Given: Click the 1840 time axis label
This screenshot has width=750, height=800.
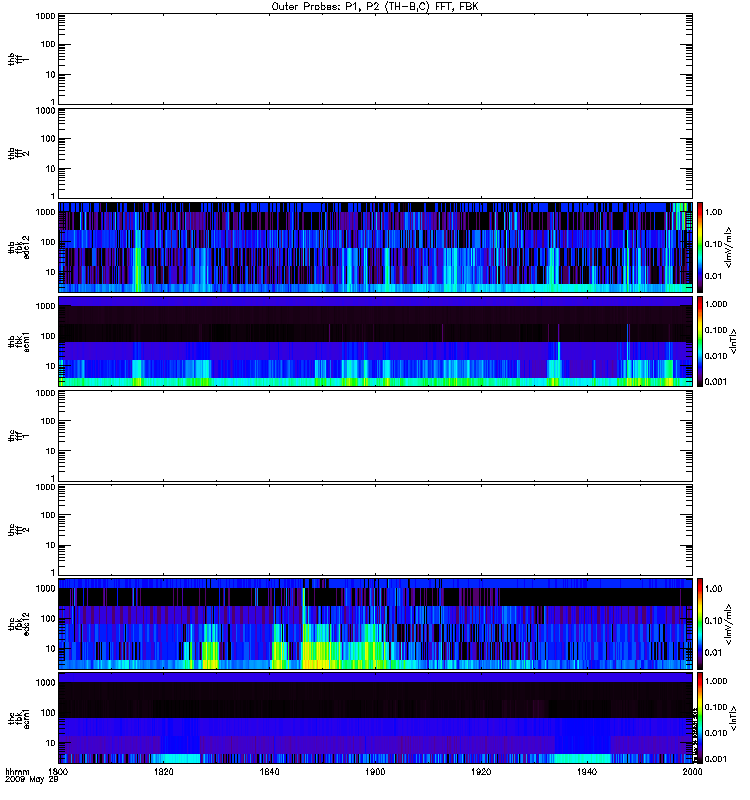Looking at the screenshot, I should pyautogui.click(x=269, y=771).
